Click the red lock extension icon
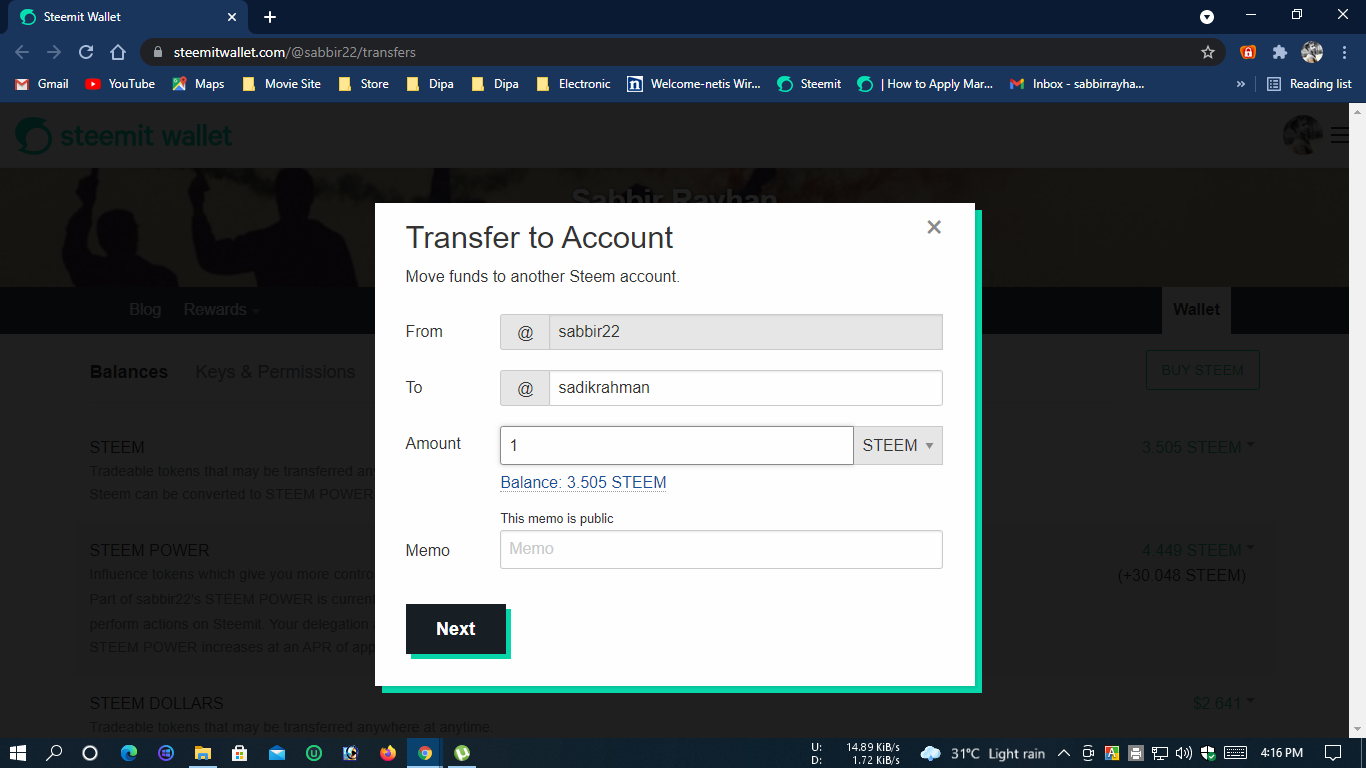Viewport: 1366px width, 768px height. (1248, 52)
